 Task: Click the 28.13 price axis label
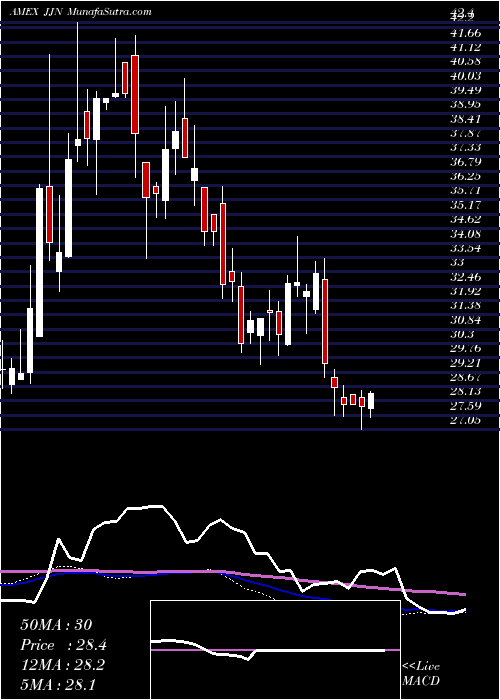pos(466,392)
